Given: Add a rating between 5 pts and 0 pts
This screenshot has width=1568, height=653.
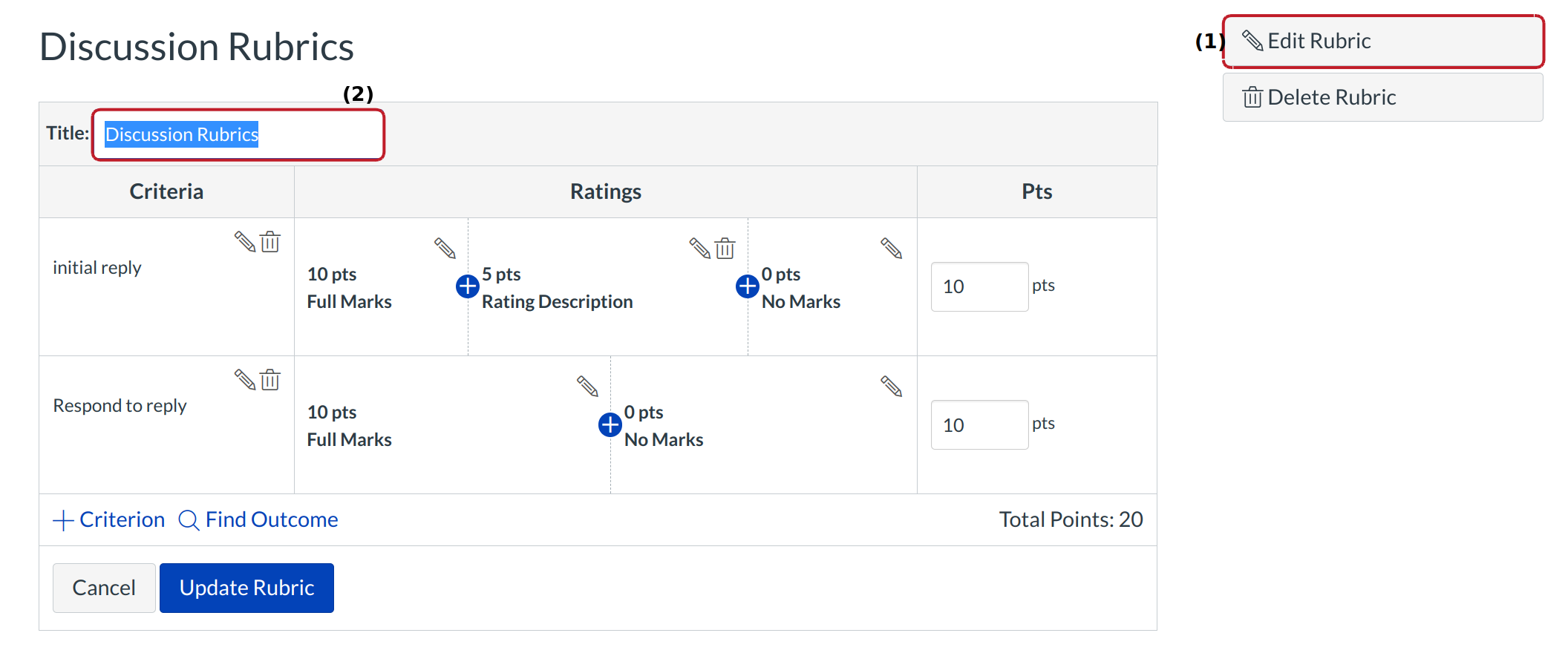Looking at the screenshot, I should [x=748, y=286].
